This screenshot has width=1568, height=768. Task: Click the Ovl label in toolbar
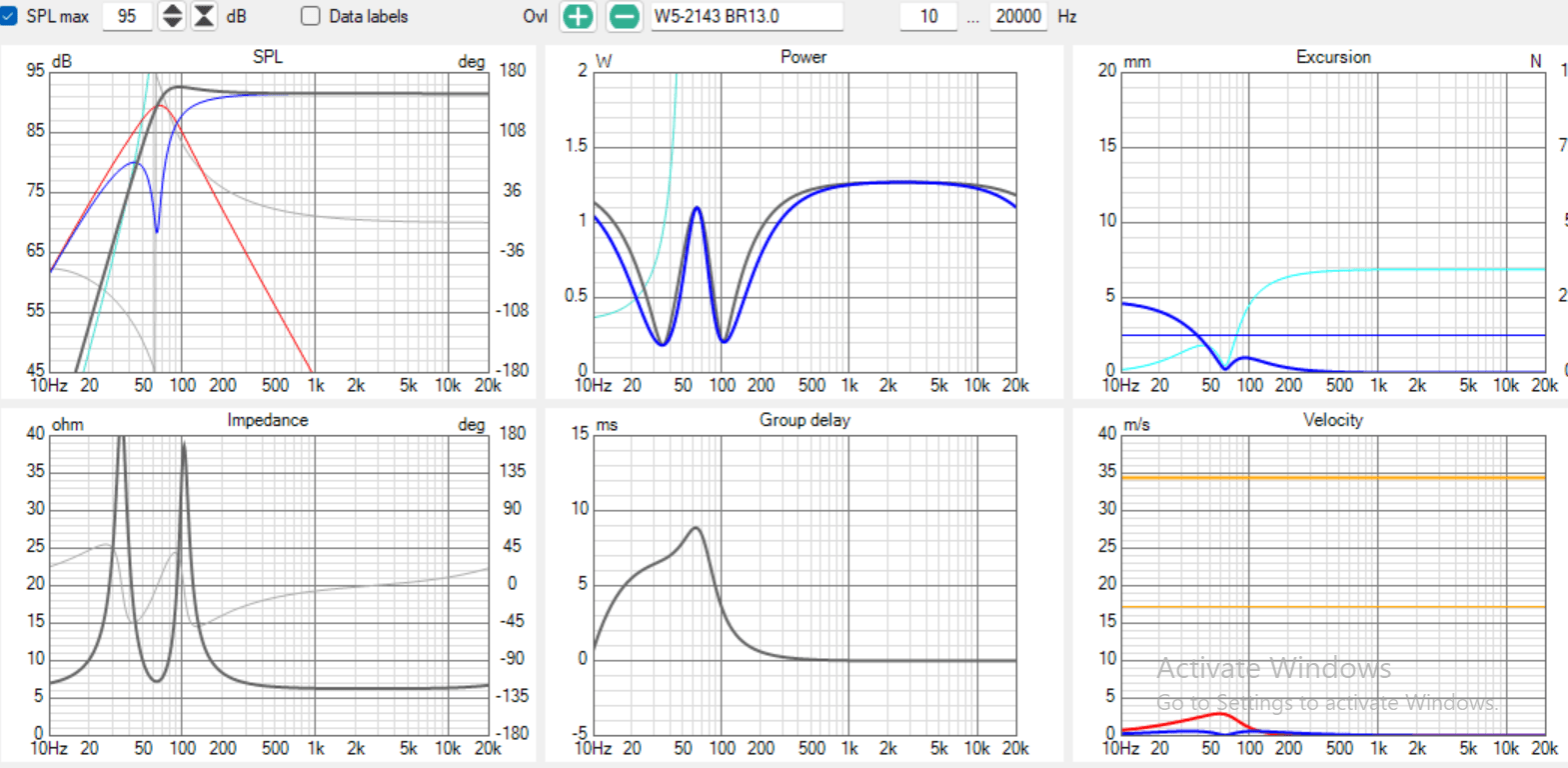[535, 16]
